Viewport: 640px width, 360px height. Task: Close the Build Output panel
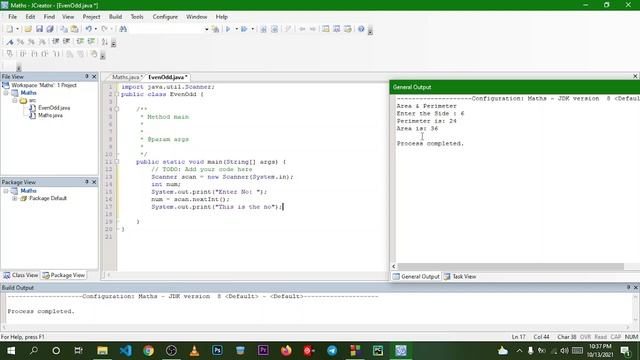point(636,288)
